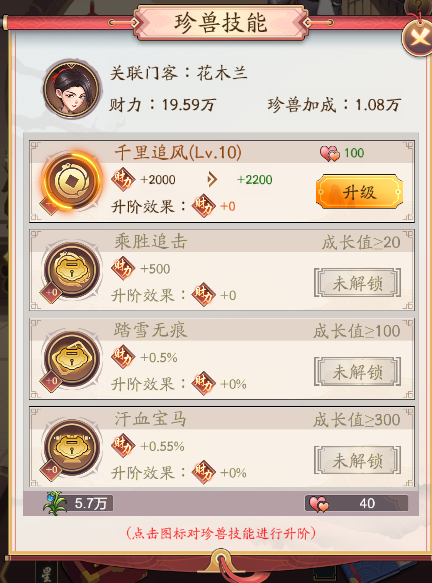This screenshot has width=432, height=583.
Task: Click 财力 icon beside +2000
Action: pyautogui.click(x=123, y=179)
